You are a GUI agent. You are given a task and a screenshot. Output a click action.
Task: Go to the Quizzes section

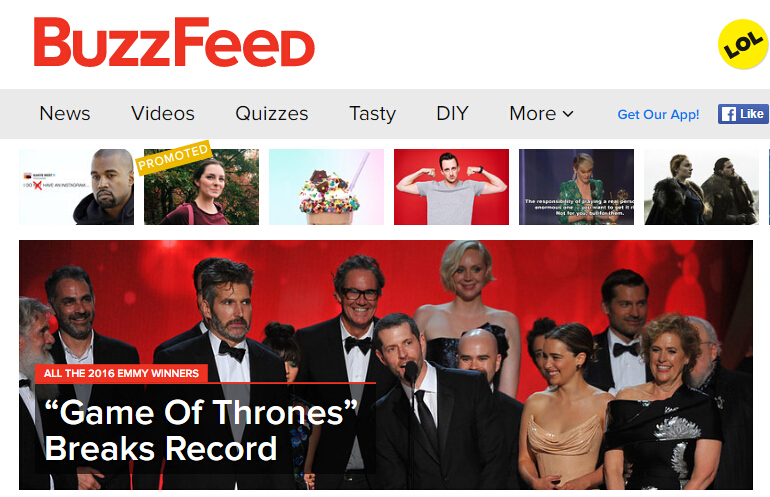tap(272, 113)
